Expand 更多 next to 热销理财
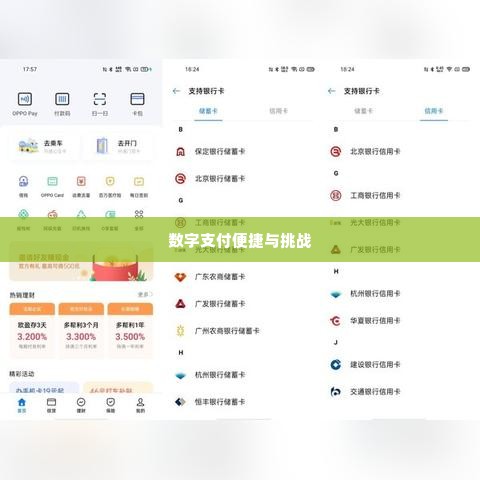Image resolution: width=480 pixels, height=480 pixels. [145, 294]
